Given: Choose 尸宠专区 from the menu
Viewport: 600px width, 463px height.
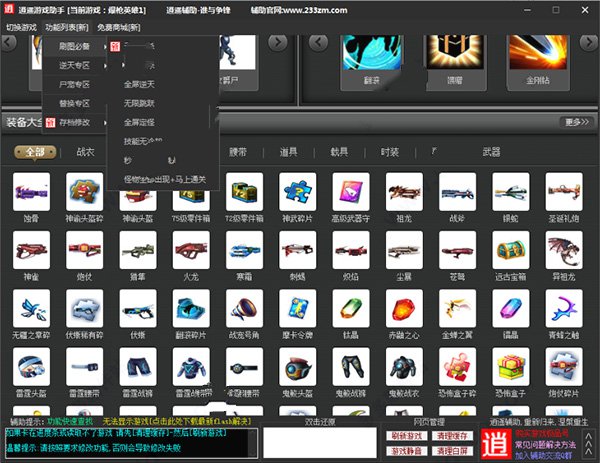Looking at the screenshot, I should pos(75,85).
